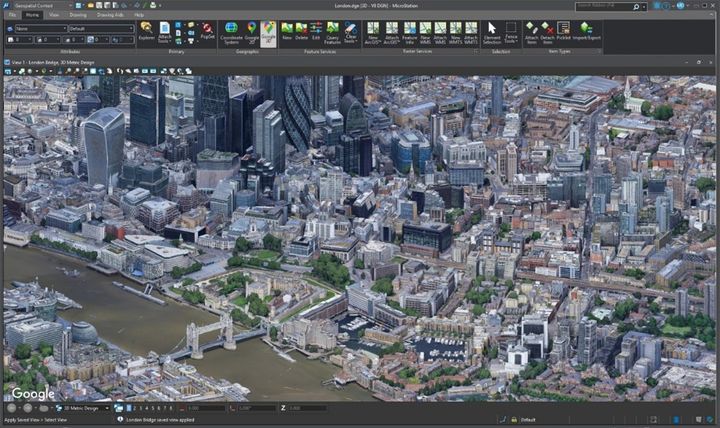Open the File menu
This screenshot has width=720, height=428.
point(13,15)
